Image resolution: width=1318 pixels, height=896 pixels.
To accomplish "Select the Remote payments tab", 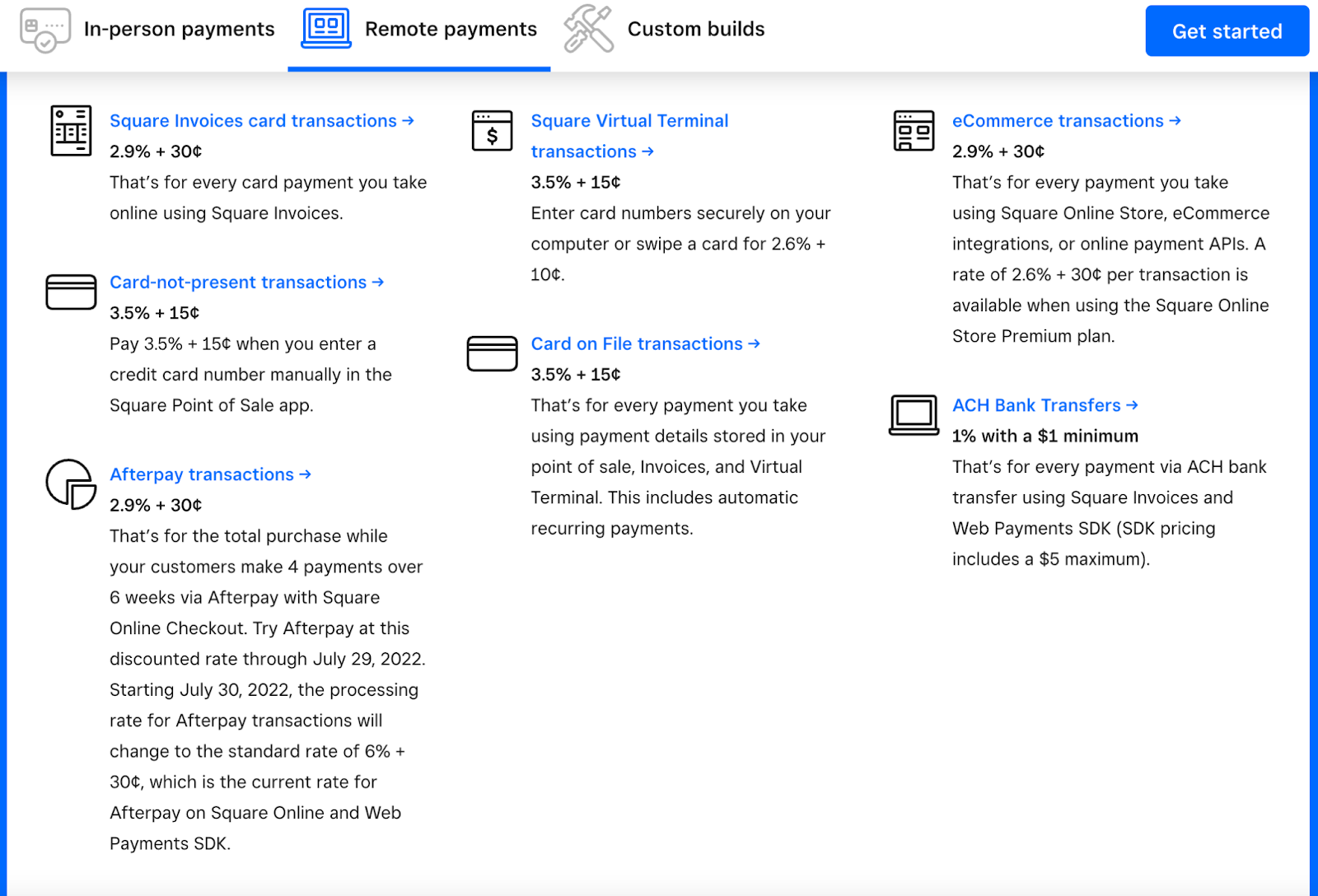I will pyautogui.click(x=450, y=30).
